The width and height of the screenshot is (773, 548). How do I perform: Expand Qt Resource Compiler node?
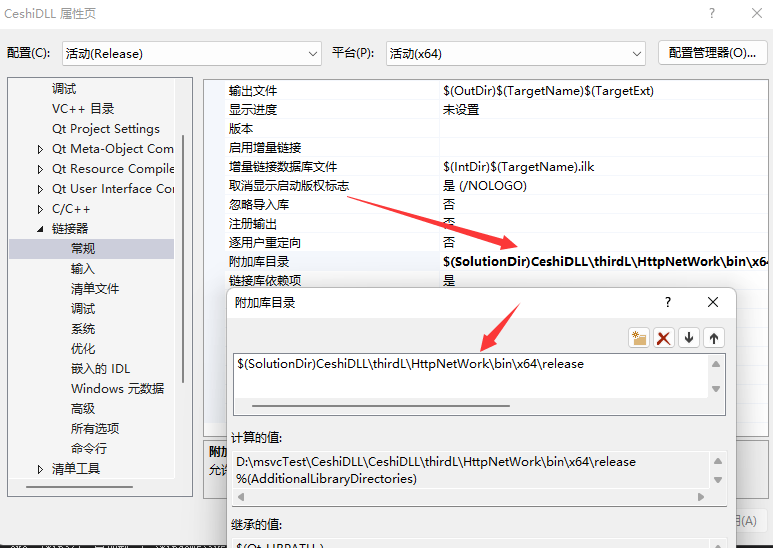click(40, 169)
